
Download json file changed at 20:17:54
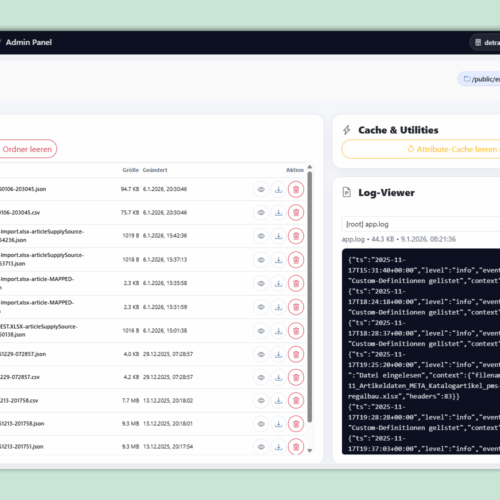pos(278,447)
